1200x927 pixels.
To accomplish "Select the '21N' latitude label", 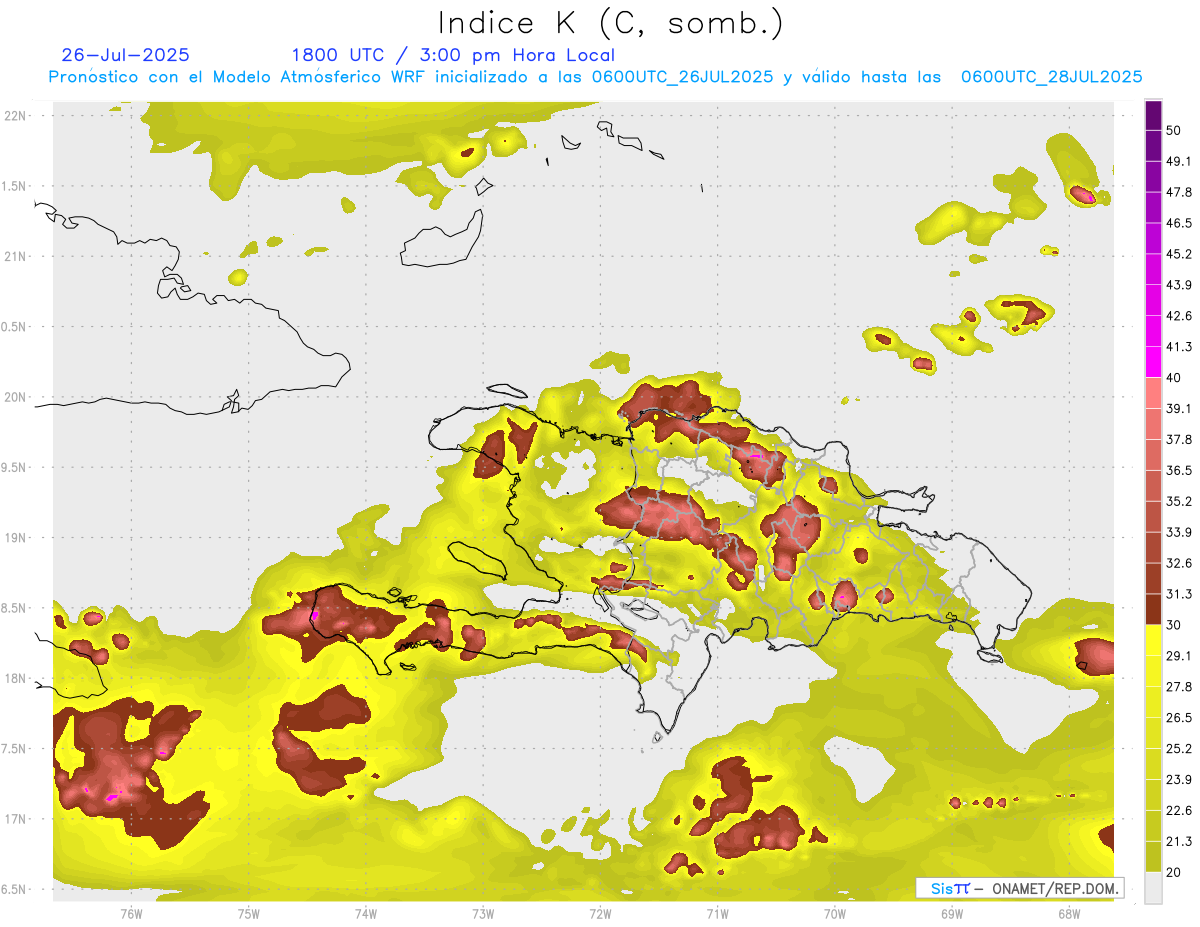I will pyautogui.click(x=17, y=257).
